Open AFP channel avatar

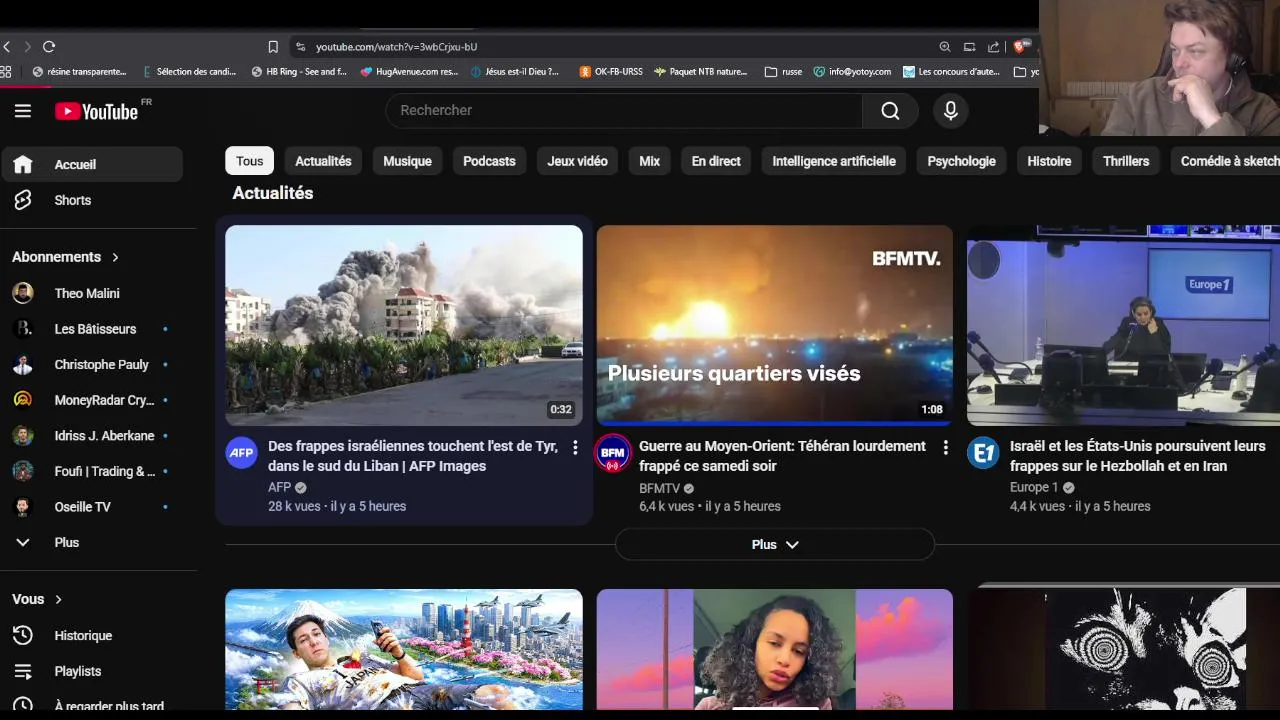pyautogui.click(x=241, y=453)
